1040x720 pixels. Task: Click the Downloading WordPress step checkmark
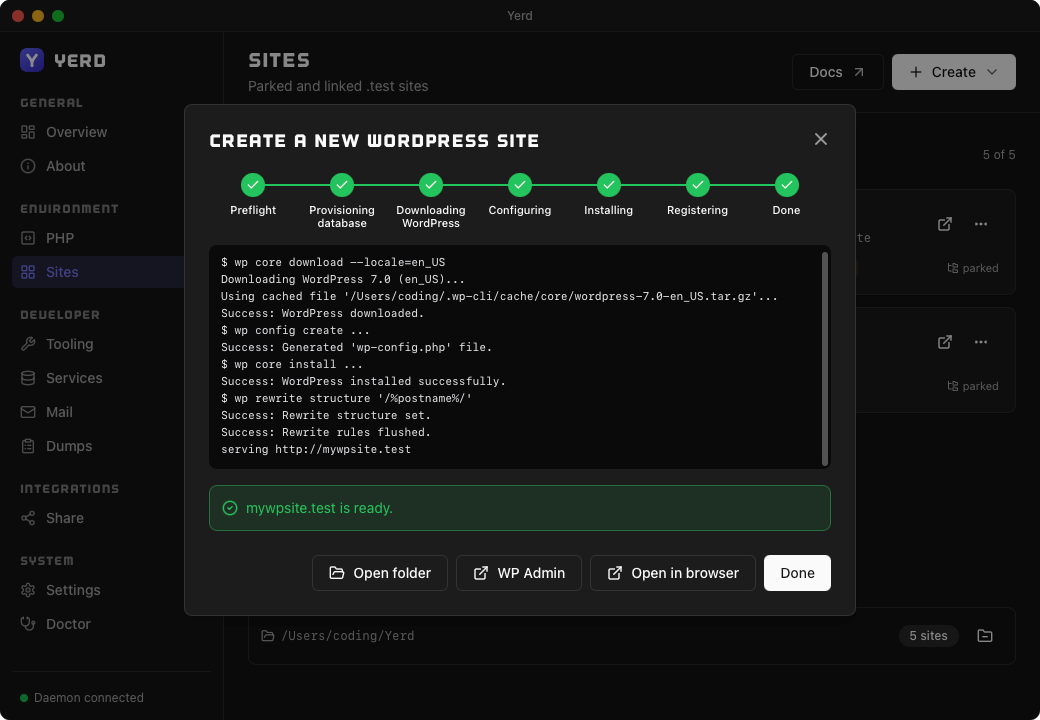coord(430,185)
